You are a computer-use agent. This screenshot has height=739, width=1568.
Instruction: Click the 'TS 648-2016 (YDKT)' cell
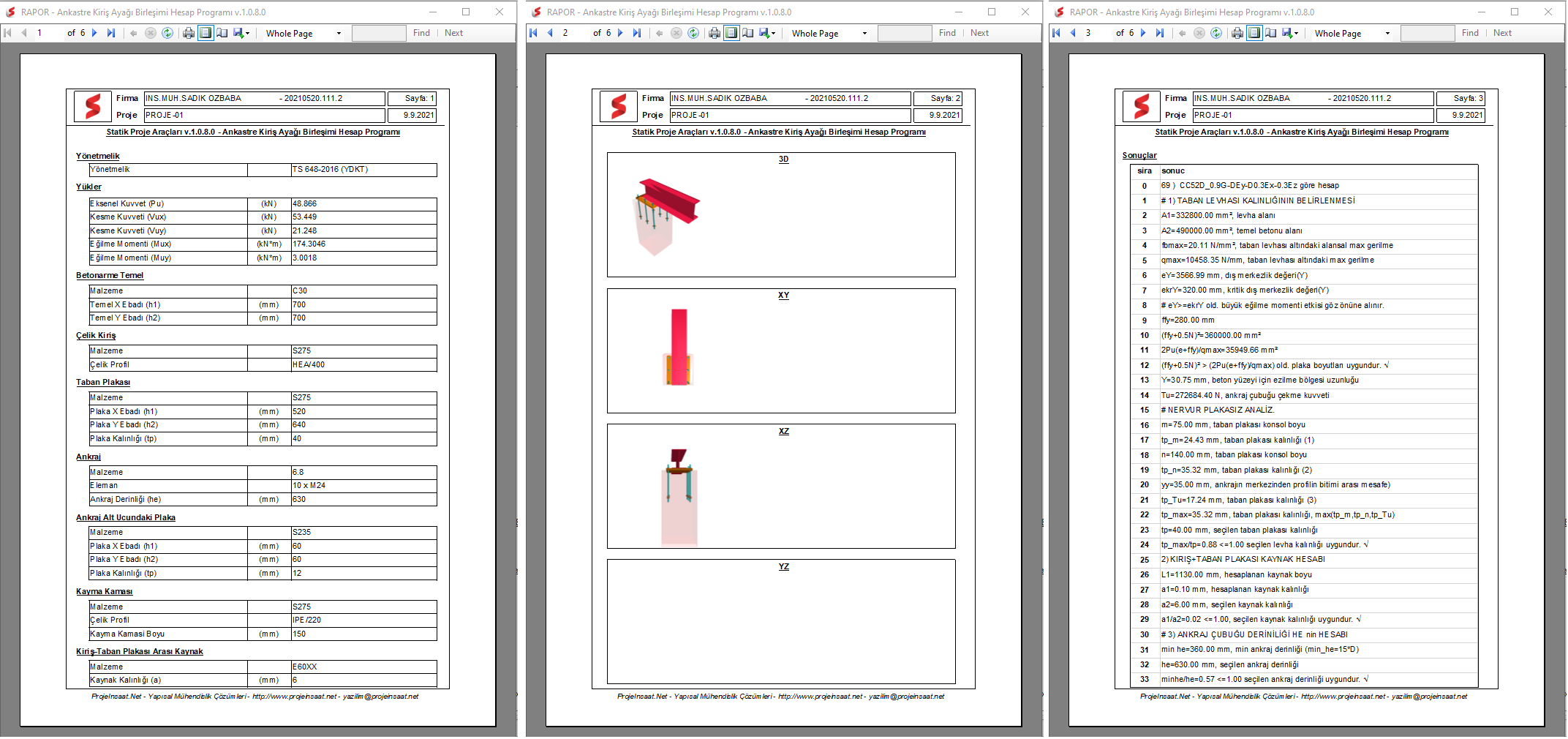[x=364, y=170]
